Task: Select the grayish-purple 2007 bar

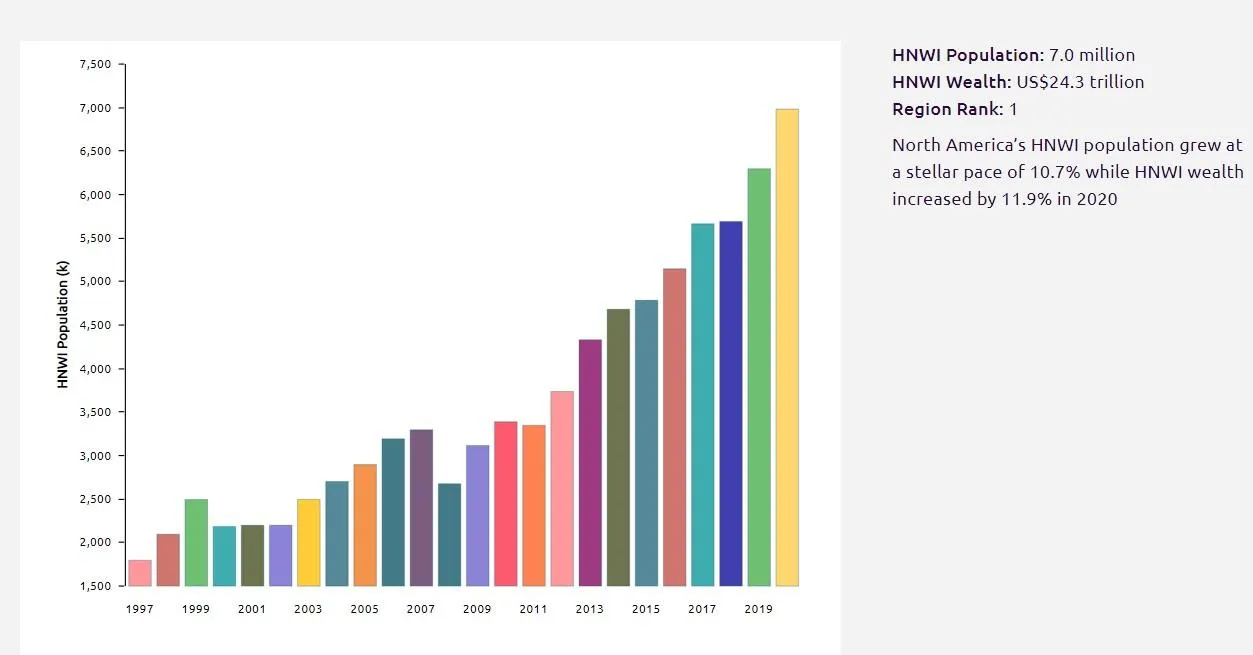Action: point(421,507)
